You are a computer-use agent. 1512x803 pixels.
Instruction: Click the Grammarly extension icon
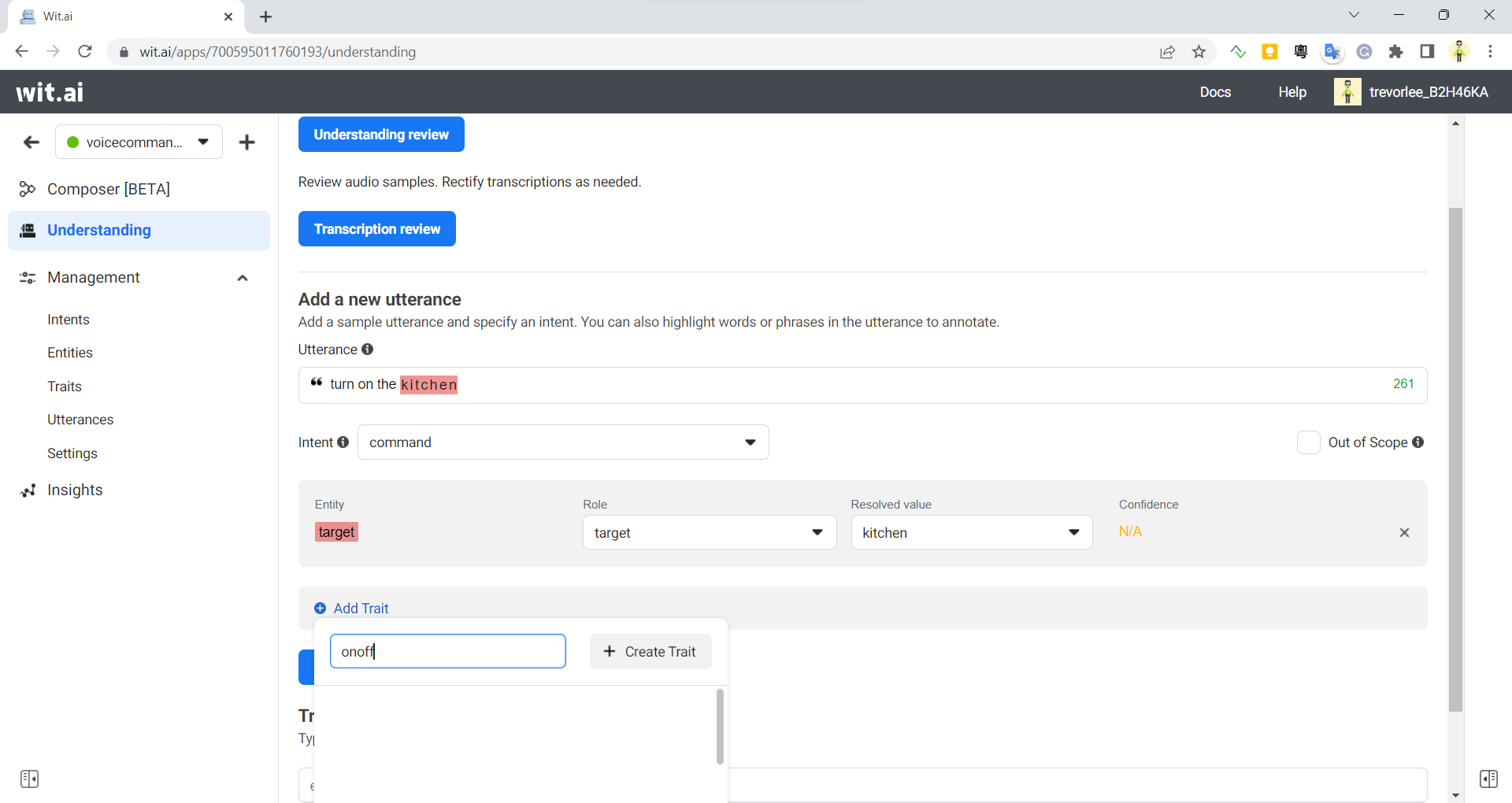pyautogui.click(x=1365, y=52)
